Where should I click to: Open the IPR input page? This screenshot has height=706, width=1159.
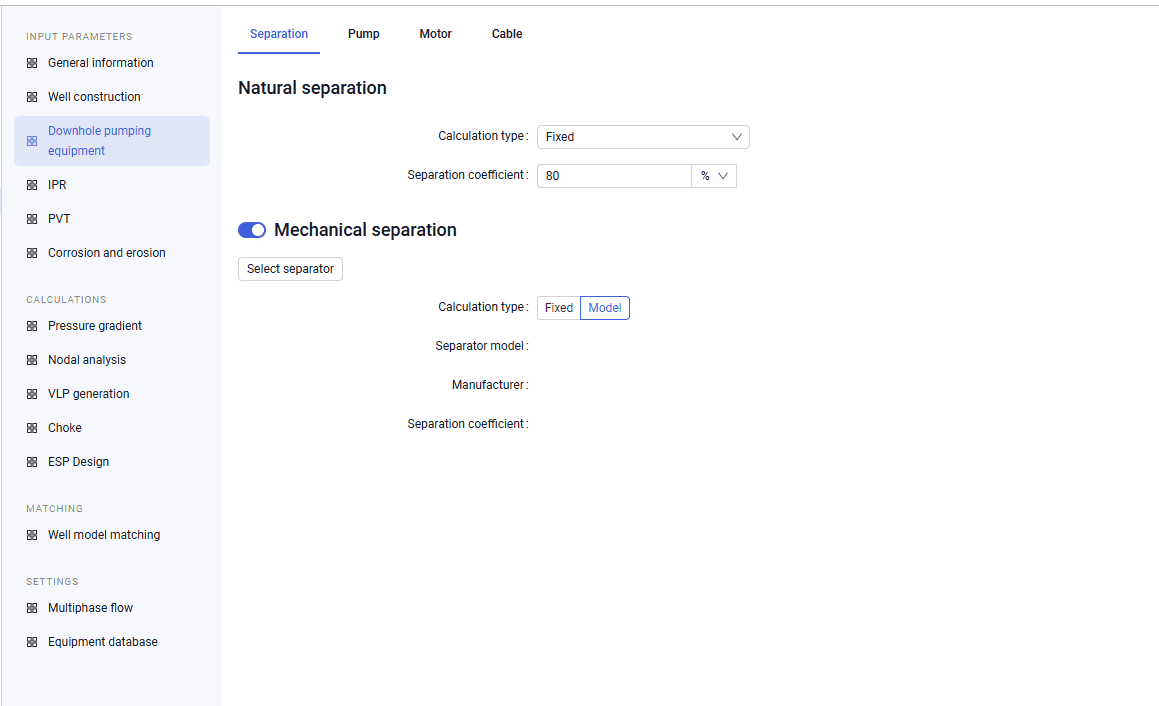112,186
